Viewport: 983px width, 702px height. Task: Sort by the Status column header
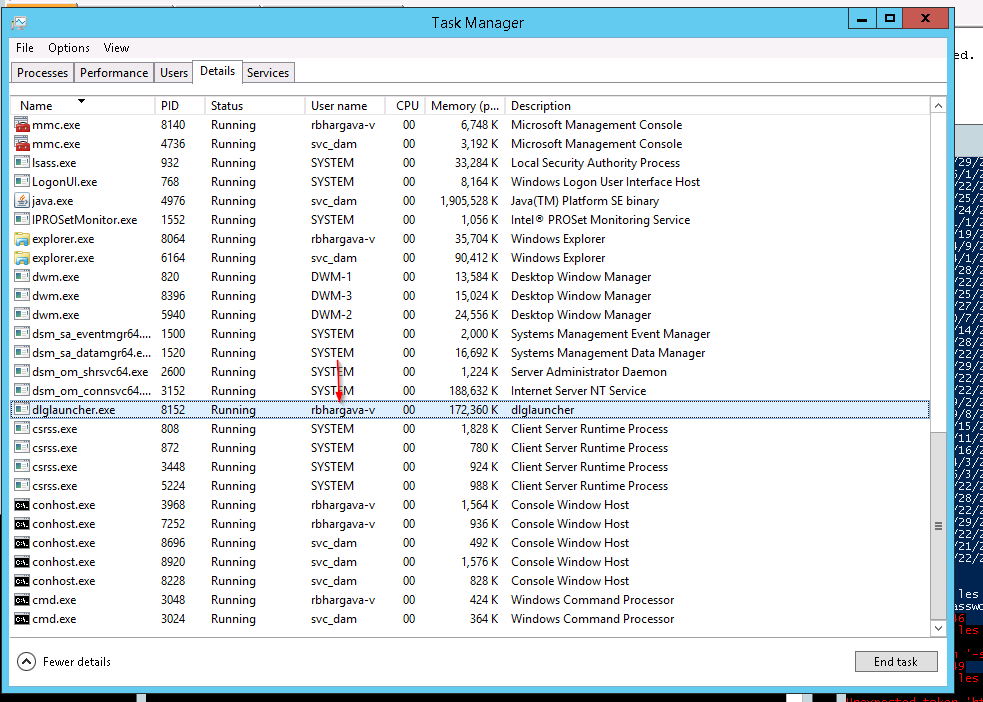255,106
